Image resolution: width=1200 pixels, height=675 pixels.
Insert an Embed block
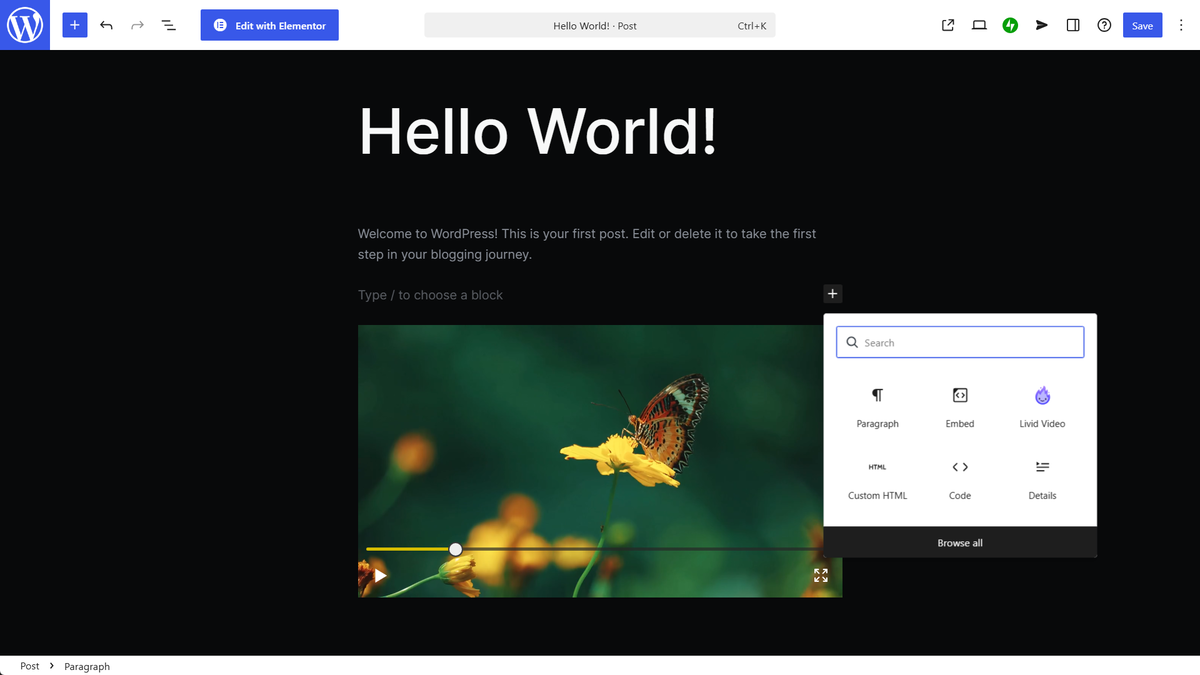960,407
